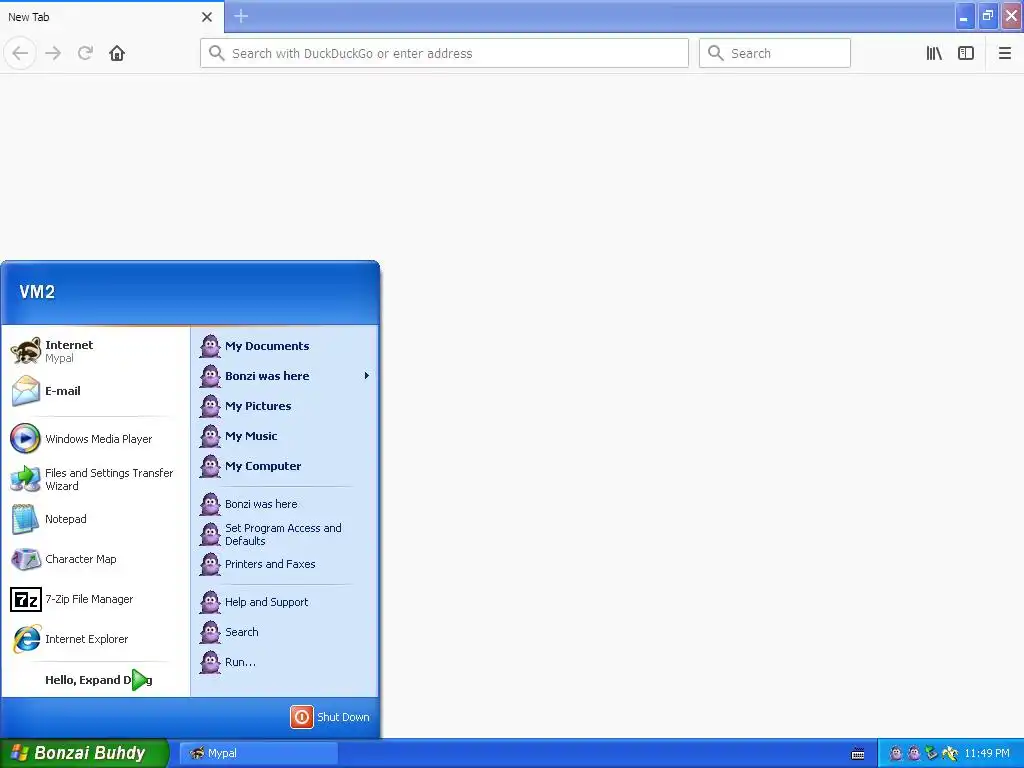Click the green network tray icon
Screen dimensions: 1024x768
pyautogui.click(x=932, y=753)
